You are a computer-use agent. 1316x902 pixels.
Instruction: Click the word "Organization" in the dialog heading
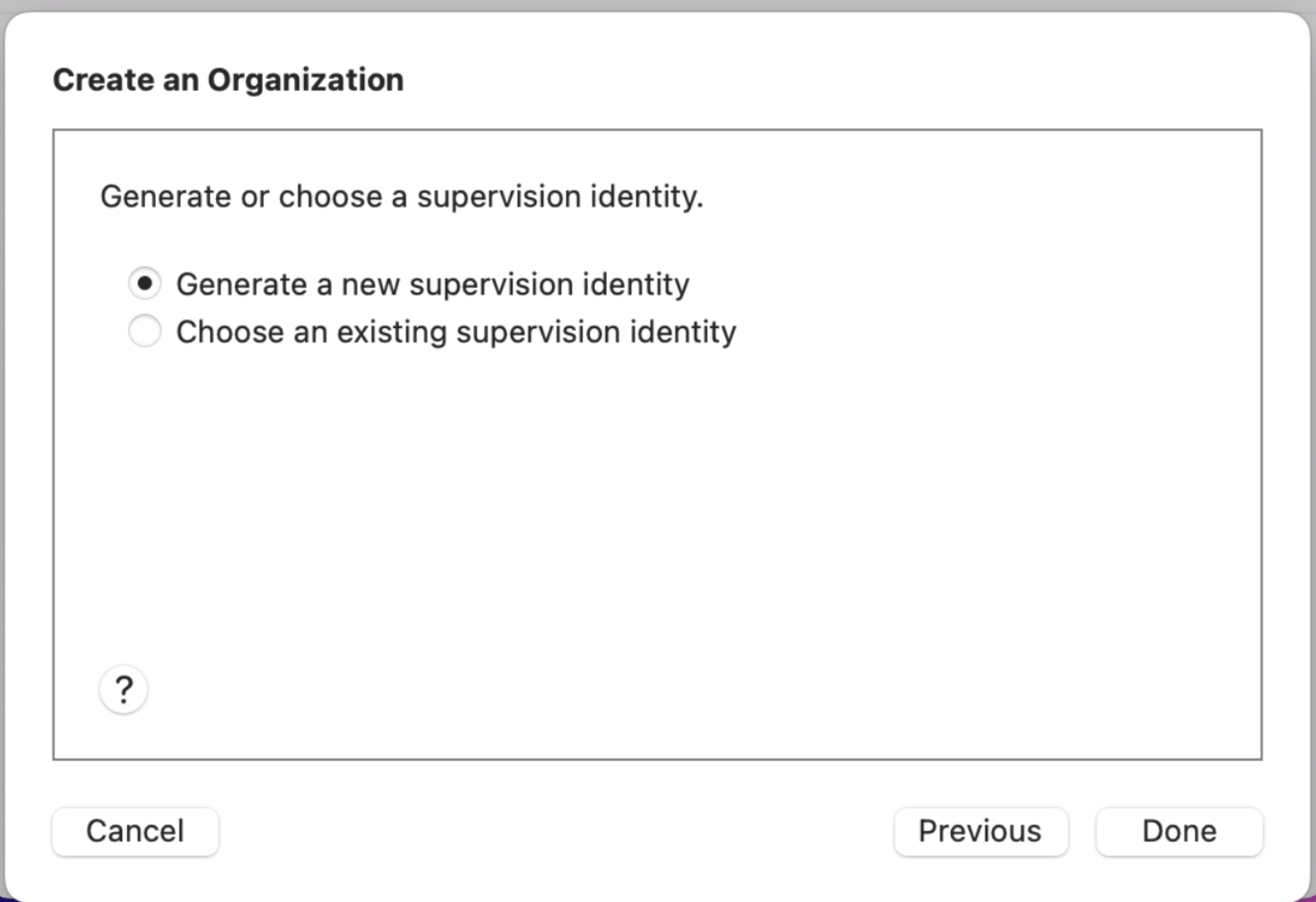click(305, 80)
